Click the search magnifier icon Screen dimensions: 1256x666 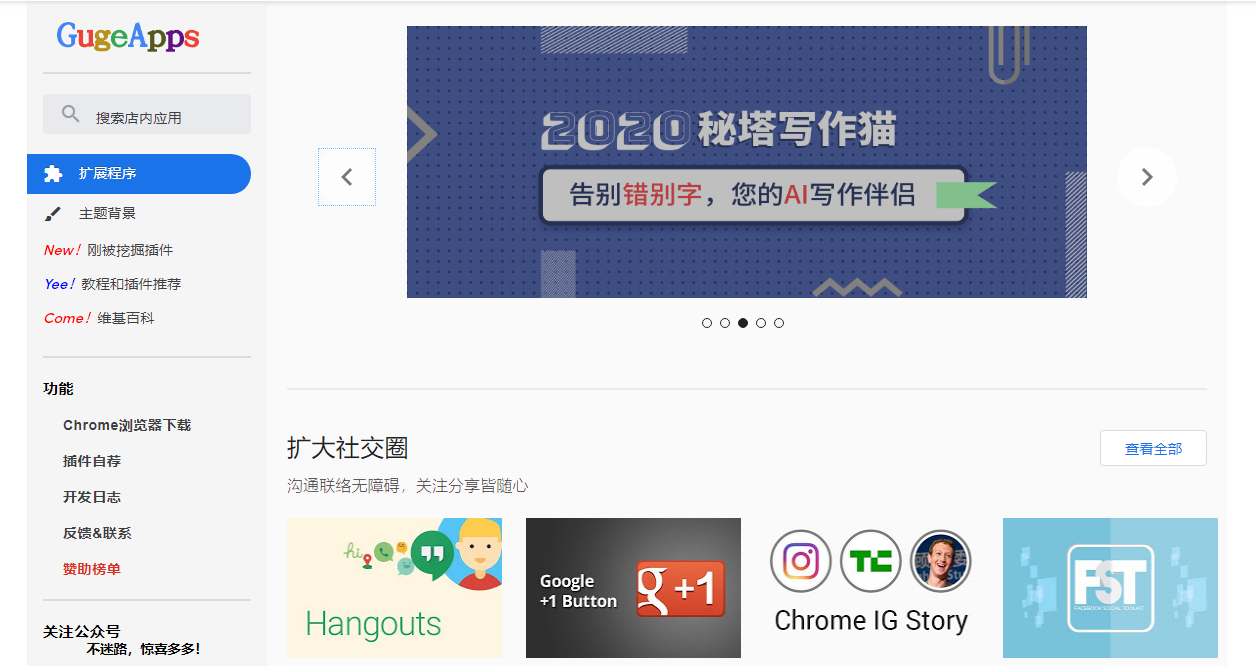coord(70,114)
